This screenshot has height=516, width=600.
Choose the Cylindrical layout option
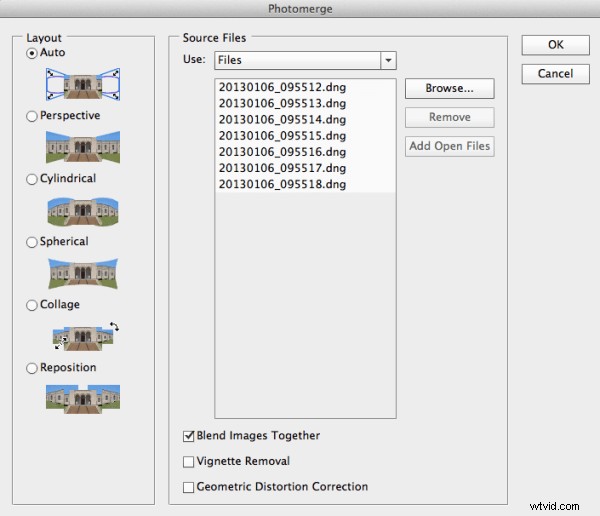32,179
